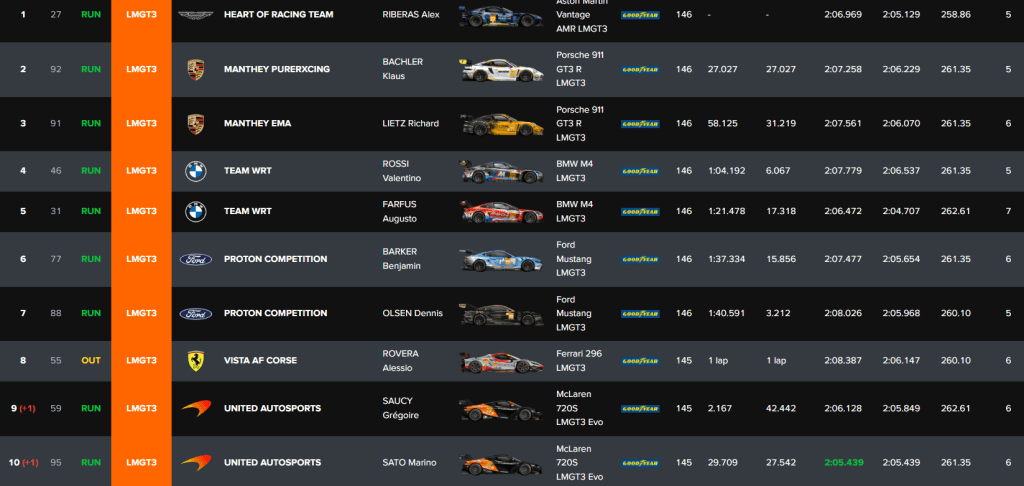Open Saucy's McLaren 720S car image

tap(502, 409)
